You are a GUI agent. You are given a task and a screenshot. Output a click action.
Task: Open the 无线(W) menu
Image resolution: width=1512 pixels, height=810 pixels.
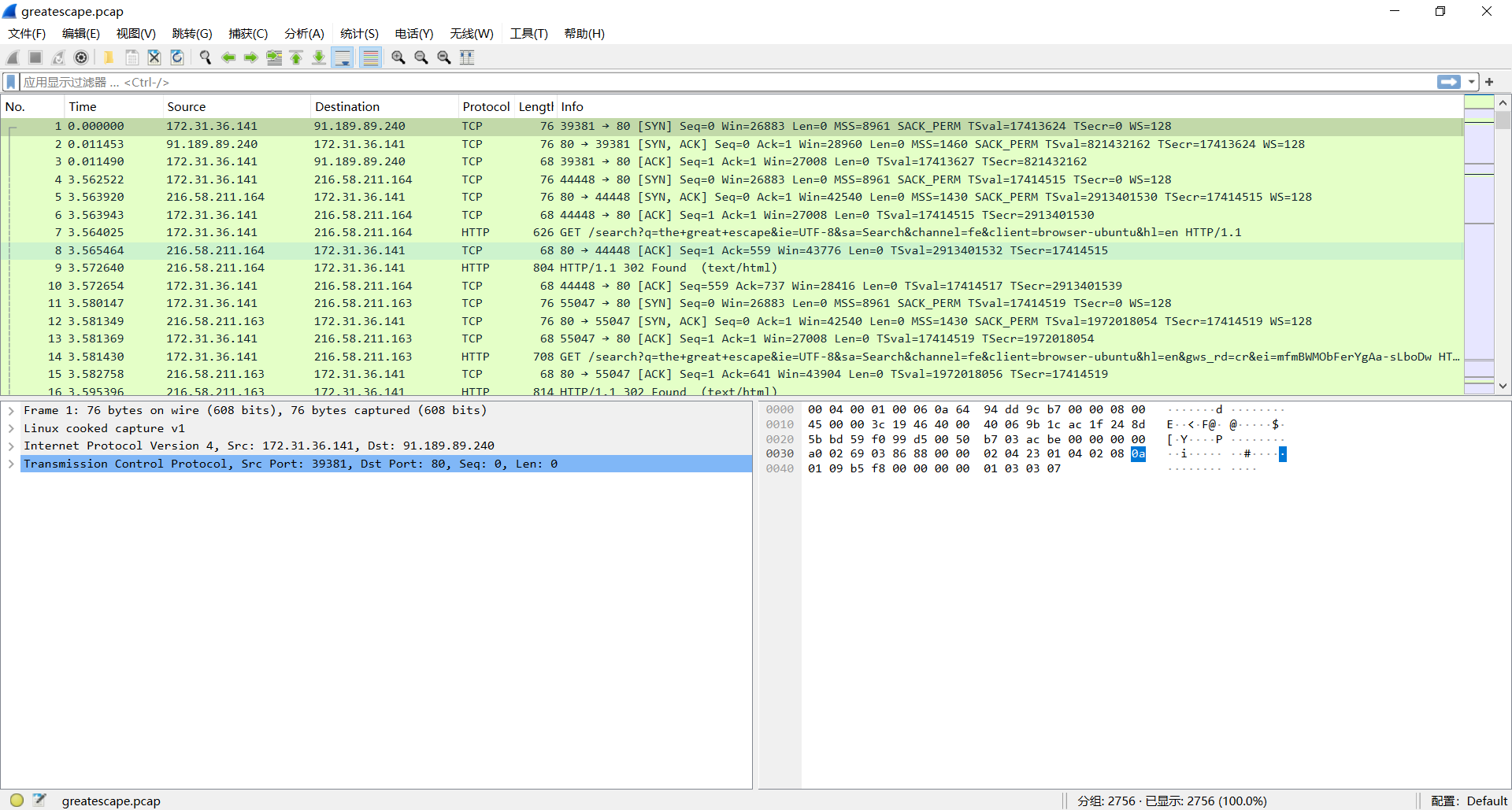pos(472,33)
